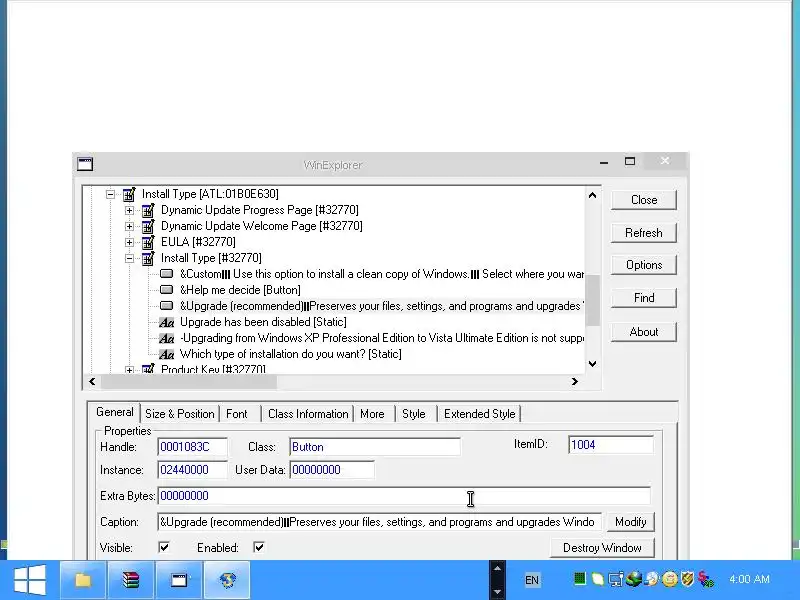Viewport: 800px width, 600px height.
Task: Click the dialog icon beside Dynamic Update Progress Page
Action: click(148, 210)
